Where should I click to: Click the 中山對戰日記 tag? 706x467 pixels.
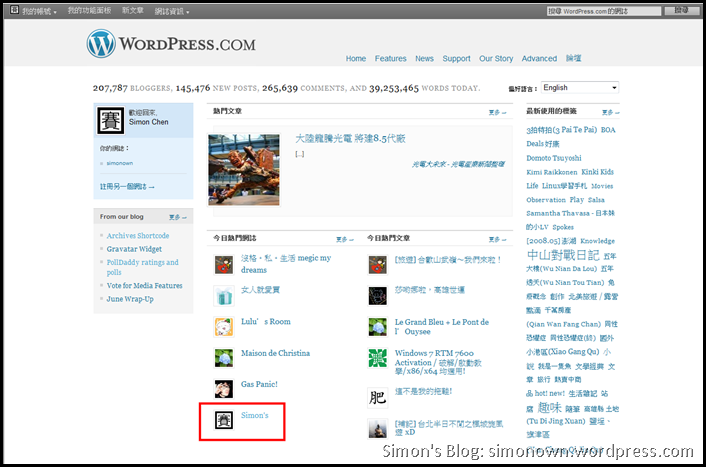[x=563, y=255]
